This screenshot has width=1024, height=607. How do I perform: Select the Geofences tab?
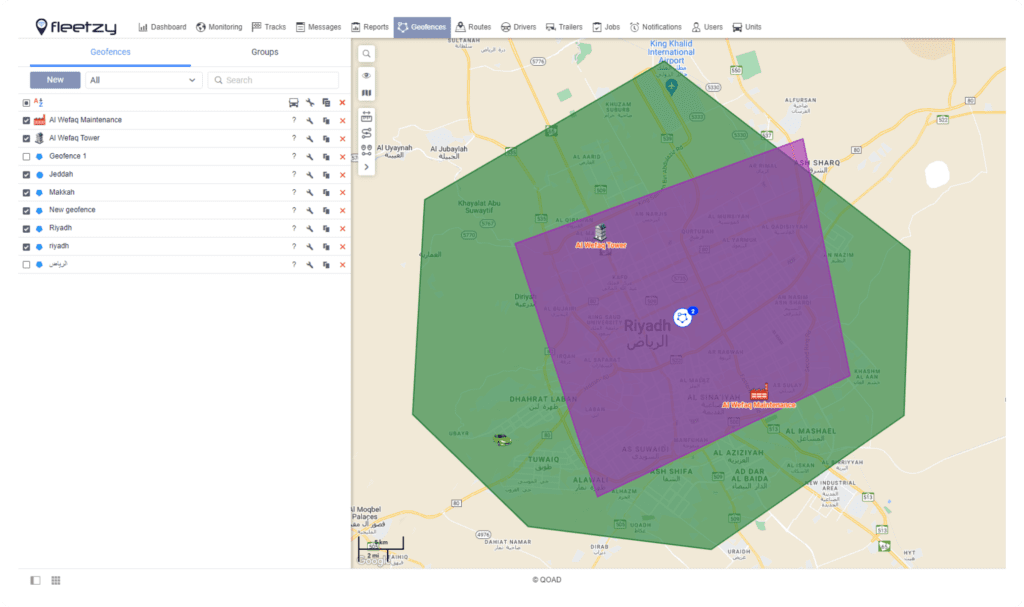point(110,52)
